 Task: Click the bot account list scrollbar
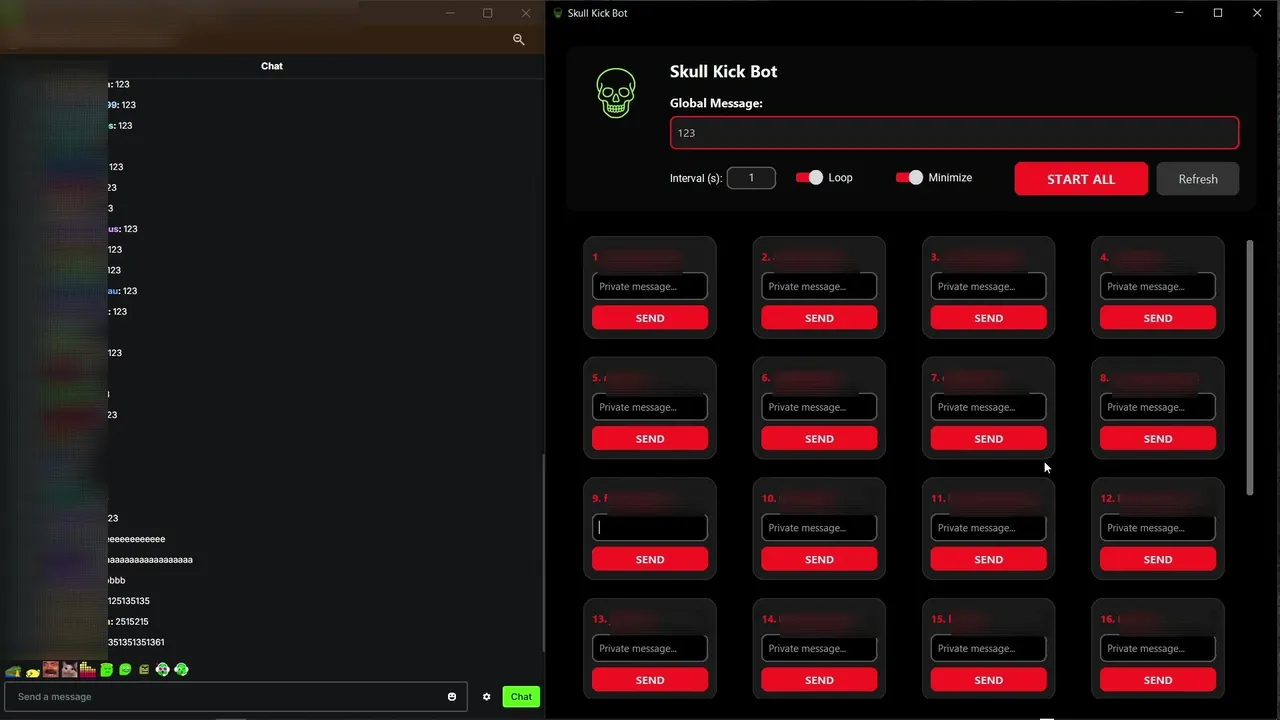(1250, 367)
